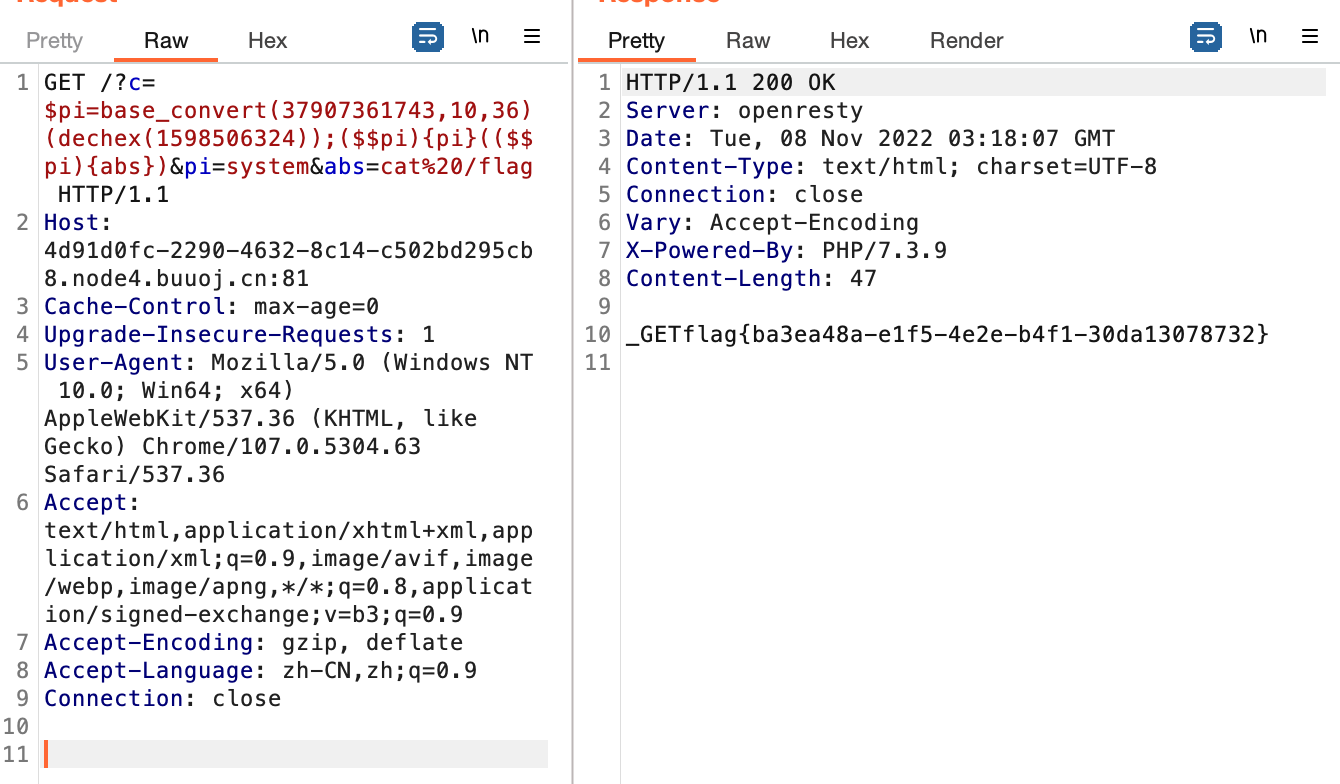Click 'Vary: Accept-Encoding' response header
Image resolution: width=1340 pixels, height=784 pixels.
click(x=772, y=222)
